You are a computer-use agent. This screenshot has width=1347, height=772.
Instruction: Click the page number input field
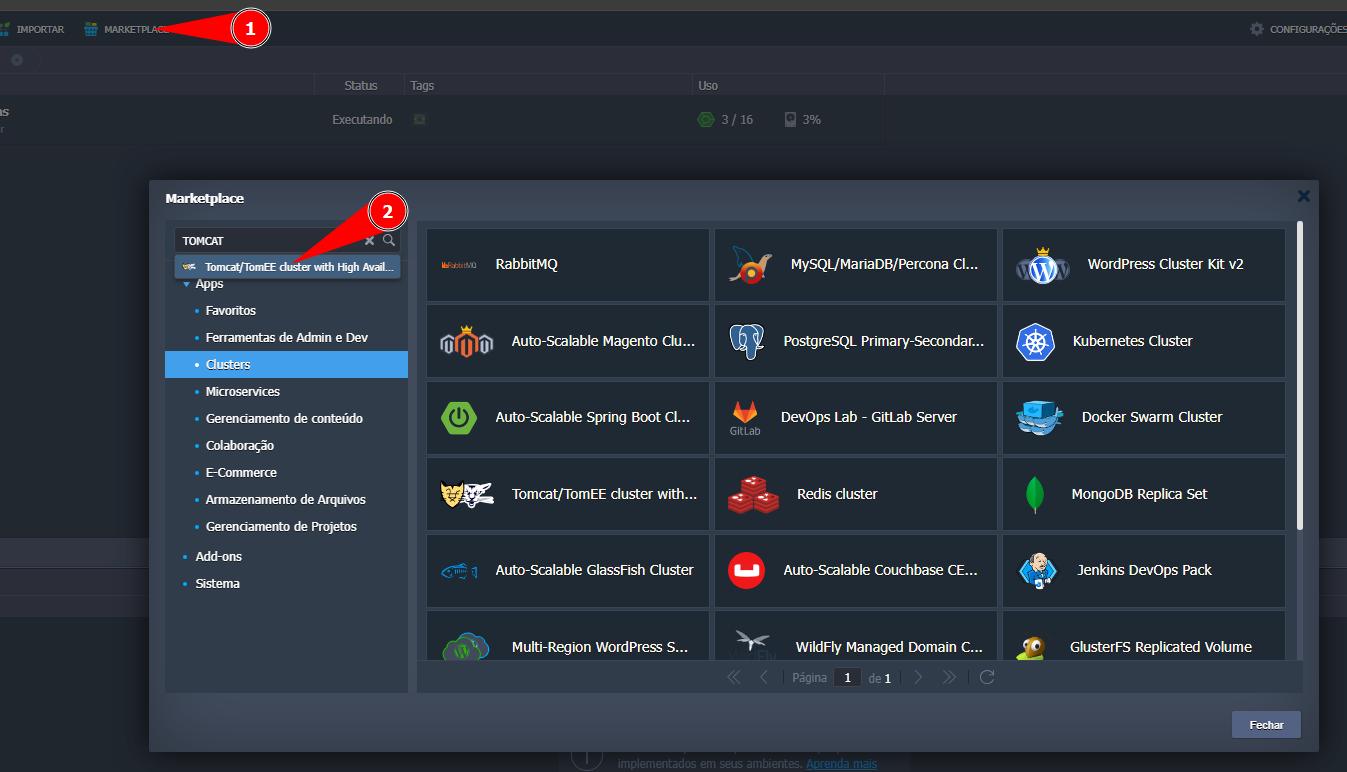click(846, 678)
